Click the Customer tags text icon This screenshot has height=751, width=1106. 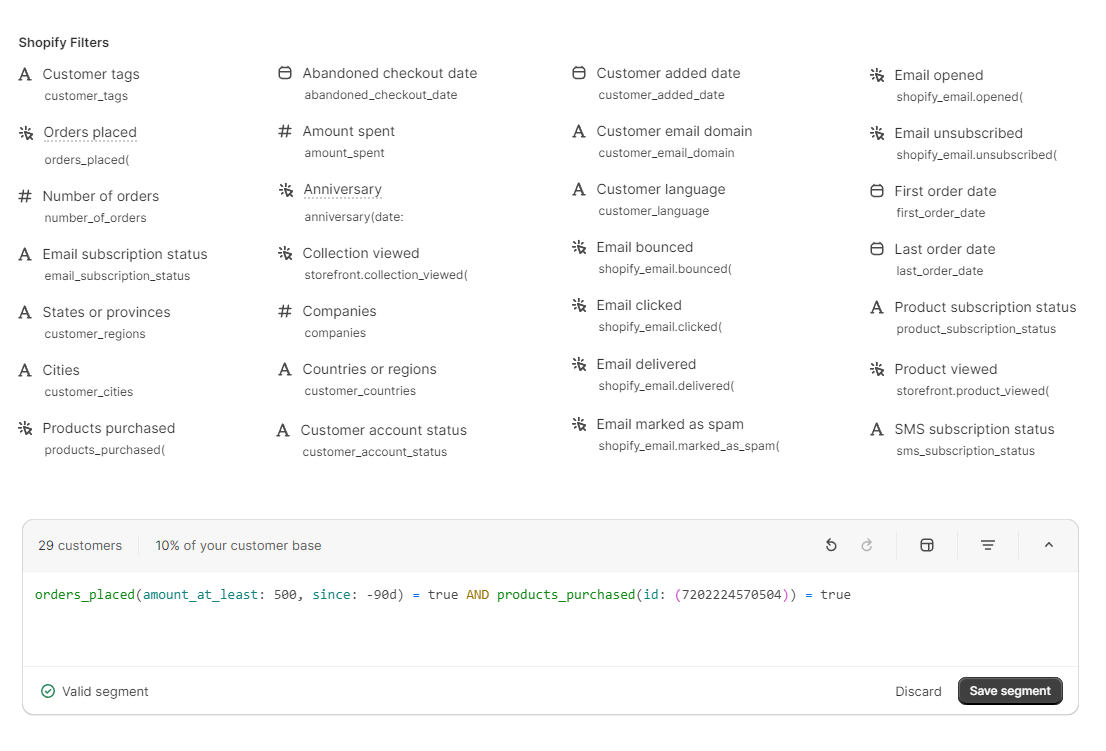[x=25, y=74]
